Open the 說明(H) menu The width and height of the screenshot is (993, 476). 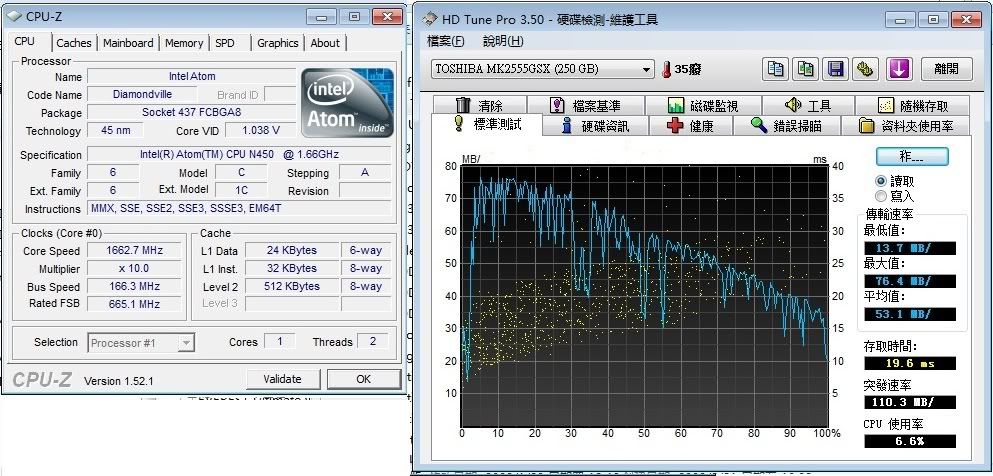point(502,41)
